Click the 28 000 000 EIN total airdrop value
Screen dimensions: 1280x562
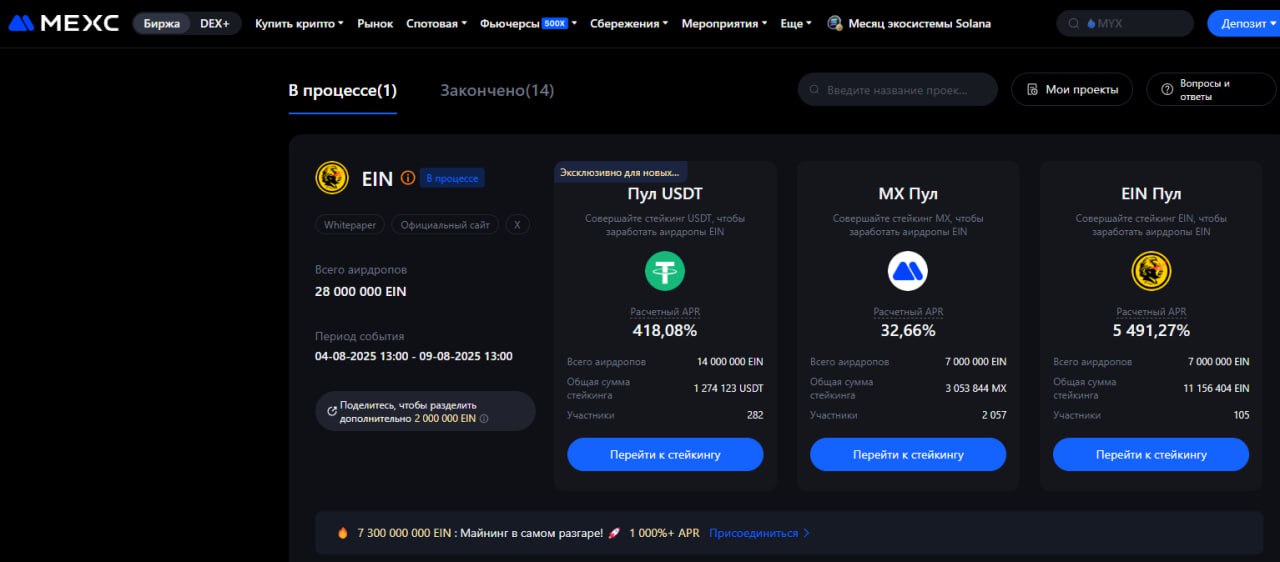pos(361,292)
